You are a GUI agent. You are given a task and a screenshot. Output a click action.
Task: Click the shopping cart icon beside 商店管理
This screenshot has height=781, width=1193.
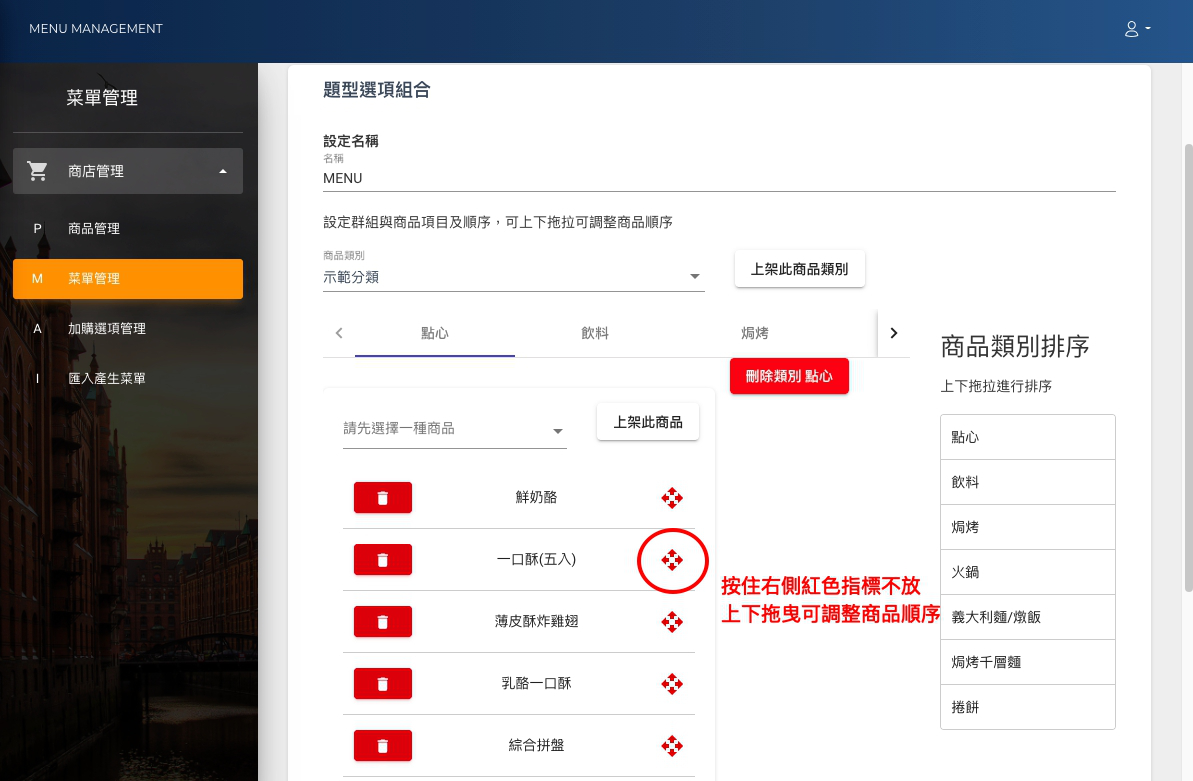(x=37, y=171)
